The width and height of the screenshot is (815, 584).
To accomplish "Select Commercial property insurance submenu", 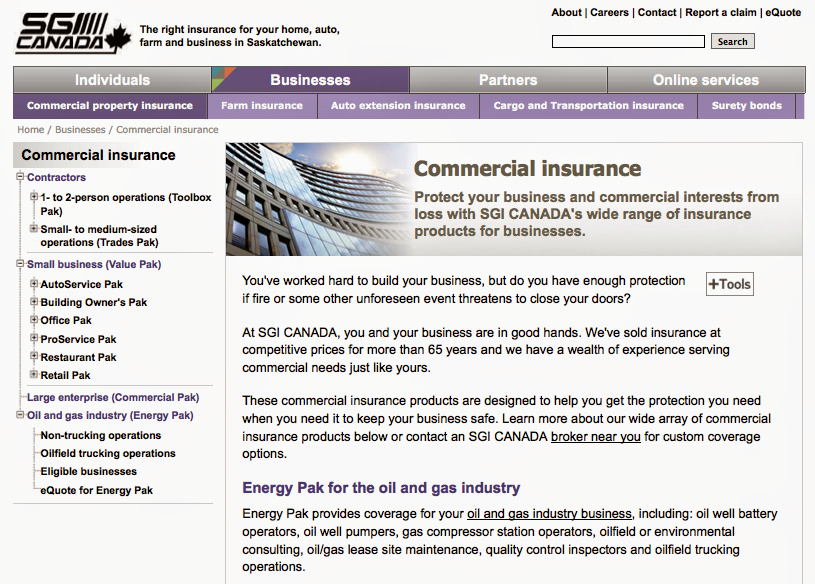I will coord(110,105).
